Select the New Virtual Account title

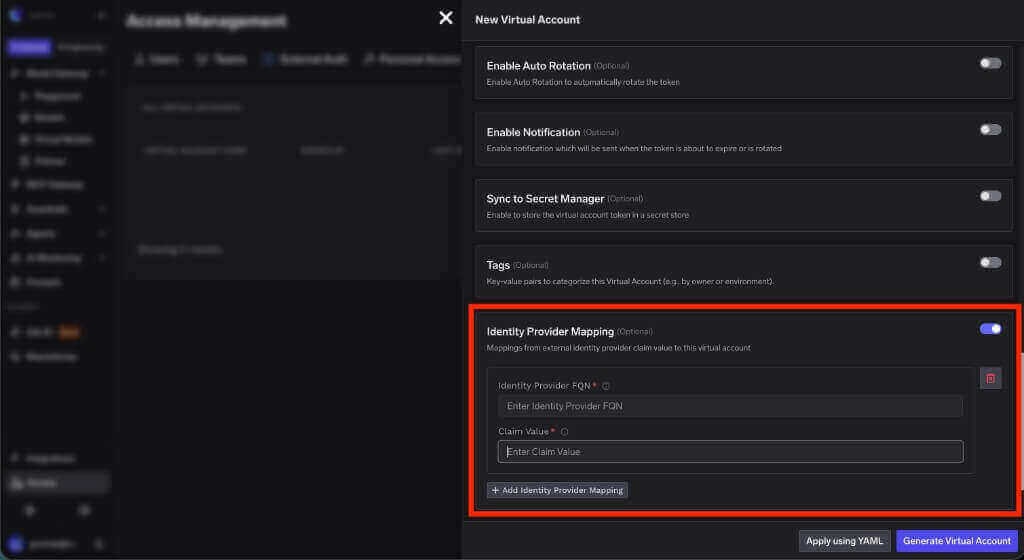[x=527, y=20]
